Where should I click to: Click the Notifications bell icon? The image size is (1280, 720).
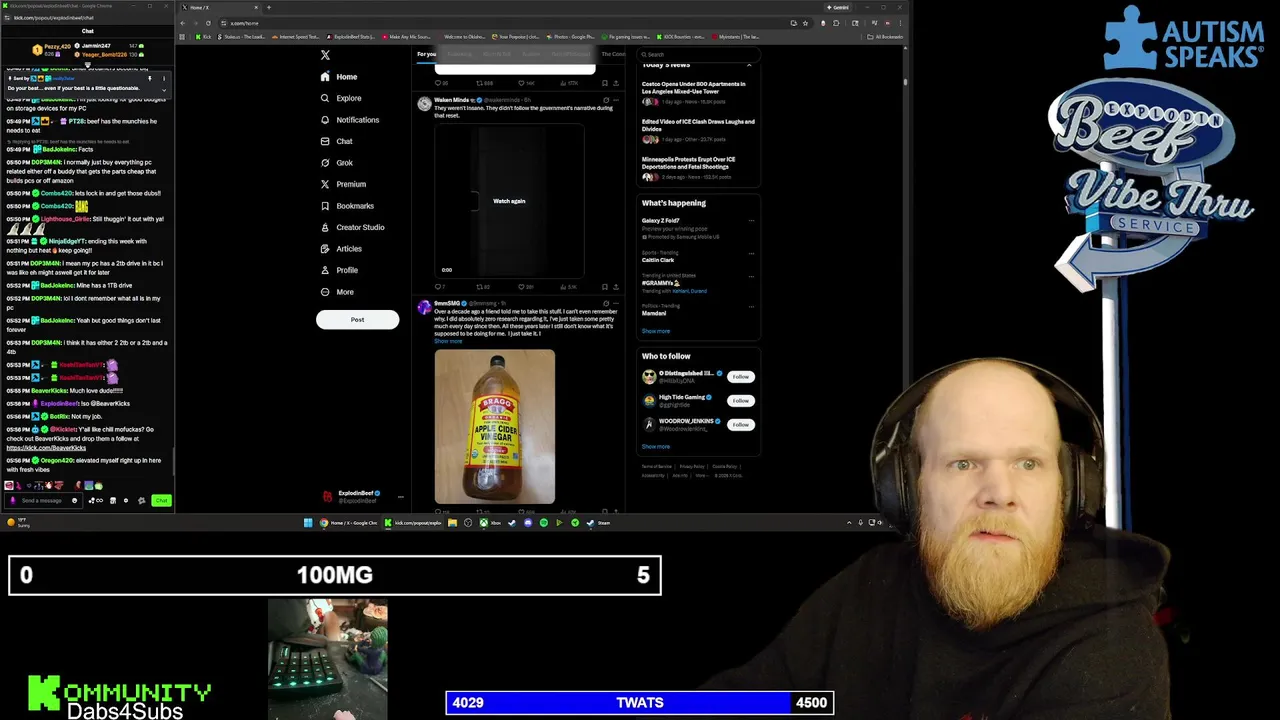click(x=325, y=120)
